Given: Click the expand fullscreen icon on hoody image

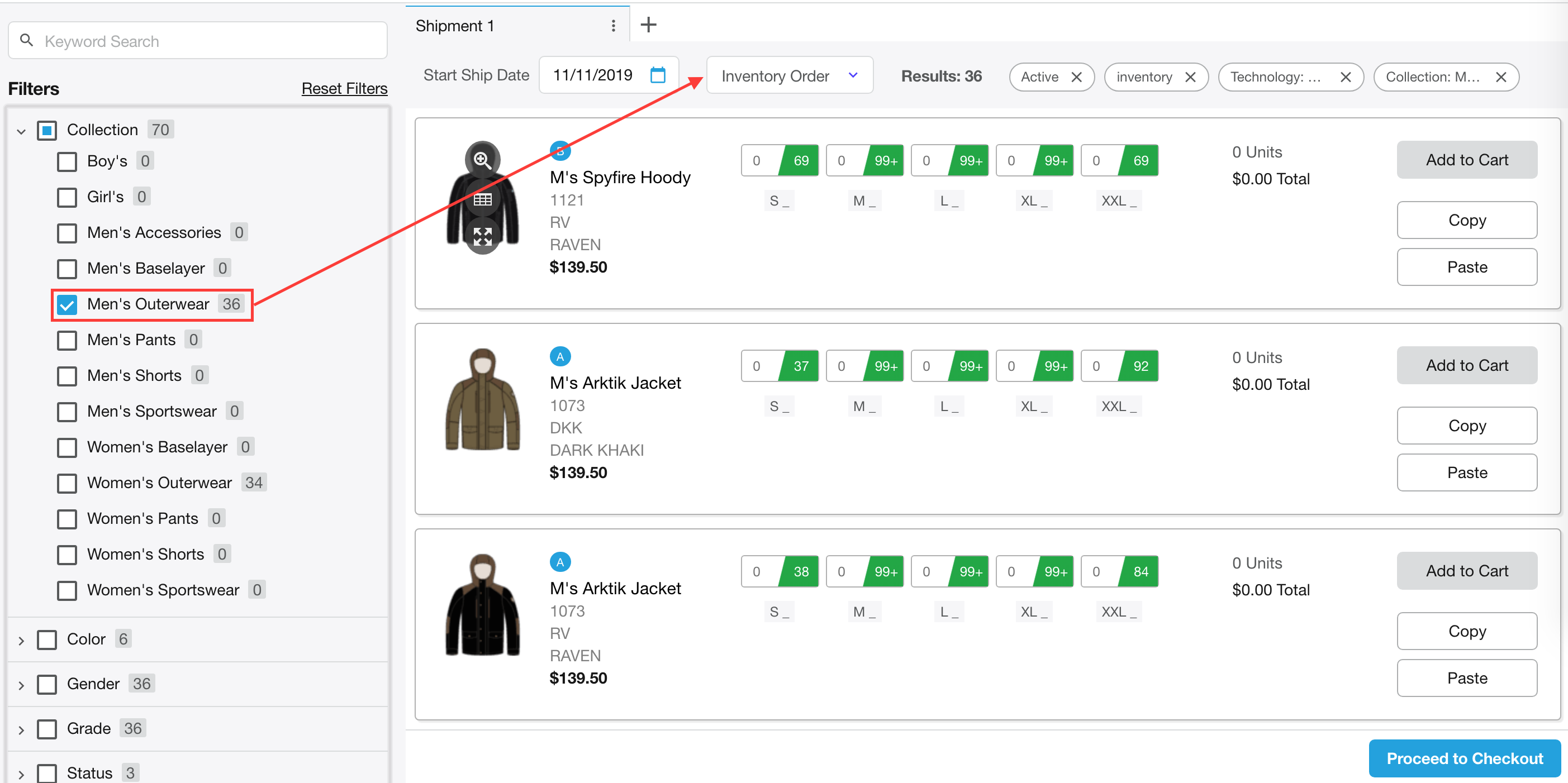Looking at the screenshot, I should pos(482,237).
